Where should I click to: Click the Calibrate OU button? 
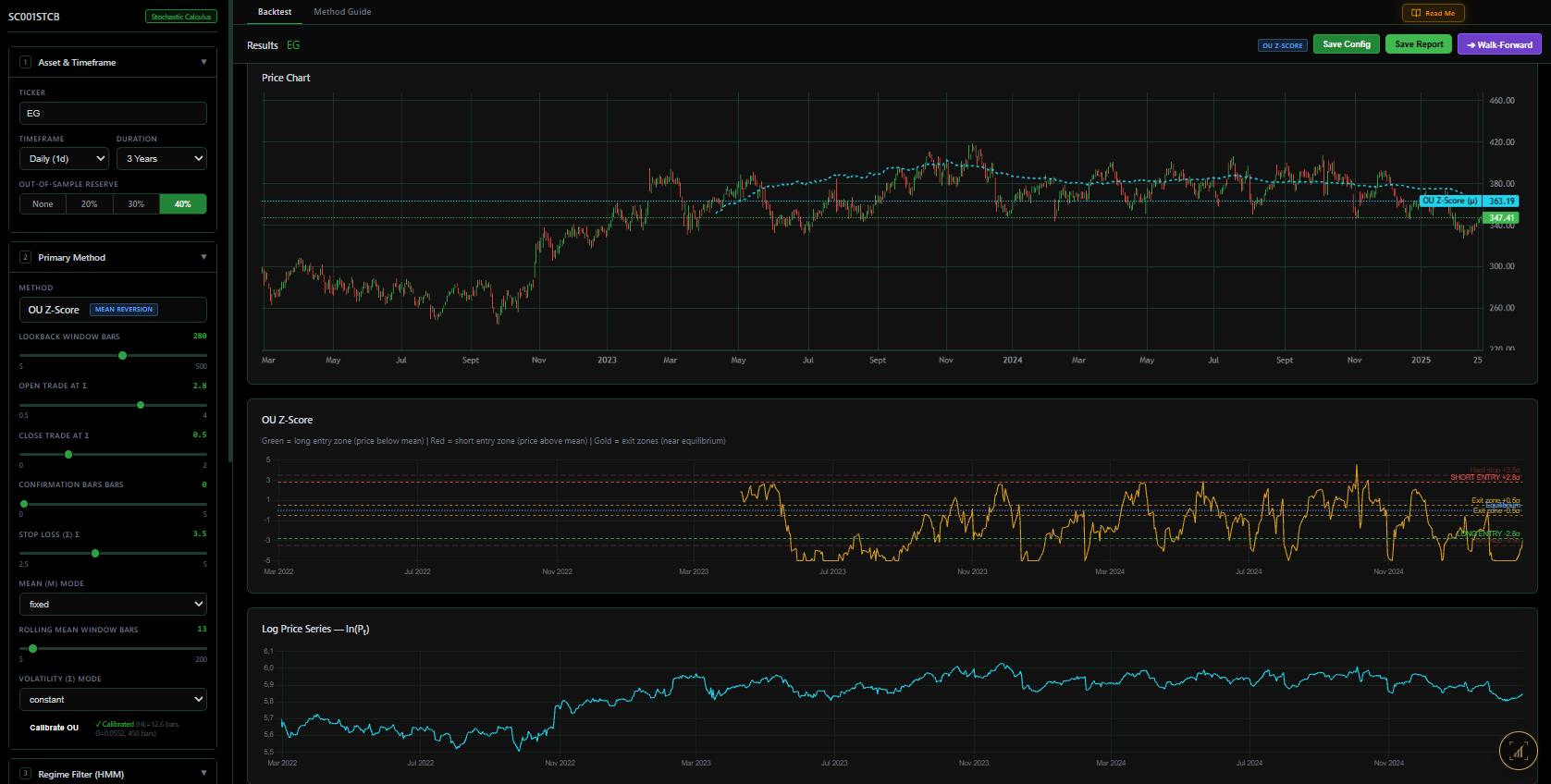click(55, 728)
